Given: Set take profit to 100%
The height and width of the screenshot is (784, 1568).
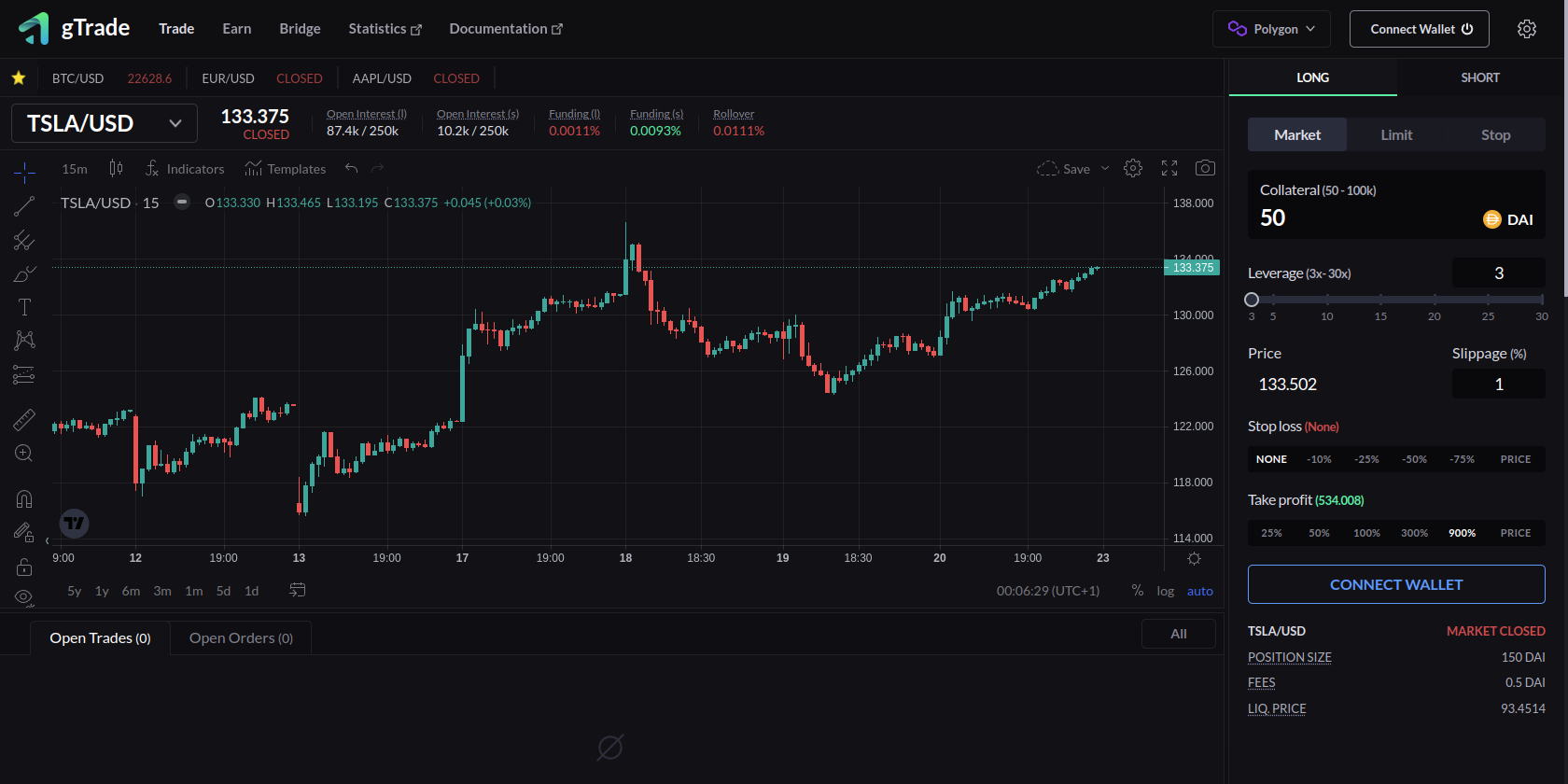Looking at the screenshot, I should (1366, 533).
